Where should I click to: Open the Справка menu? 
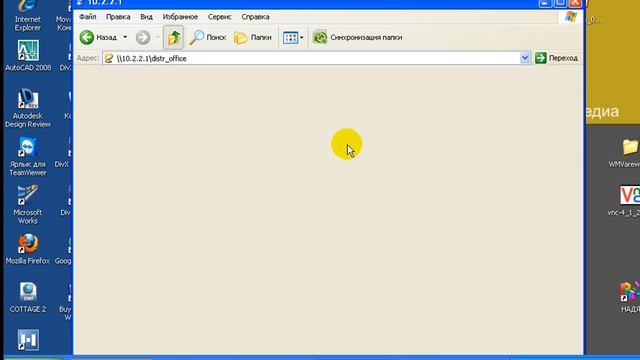coord(255,17)
